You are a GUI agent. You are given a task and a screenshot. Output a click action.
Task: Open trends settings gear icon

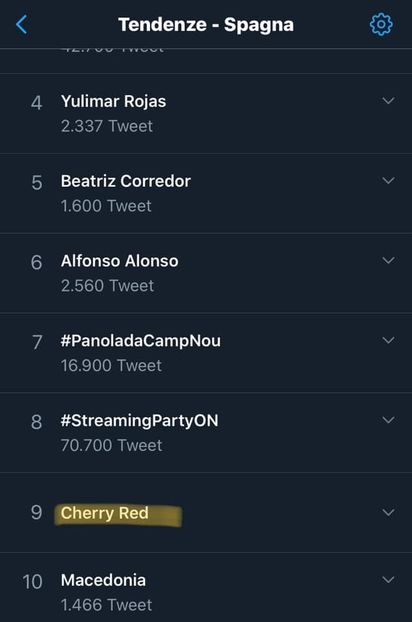pyautogui.click(x=381, y=25)
